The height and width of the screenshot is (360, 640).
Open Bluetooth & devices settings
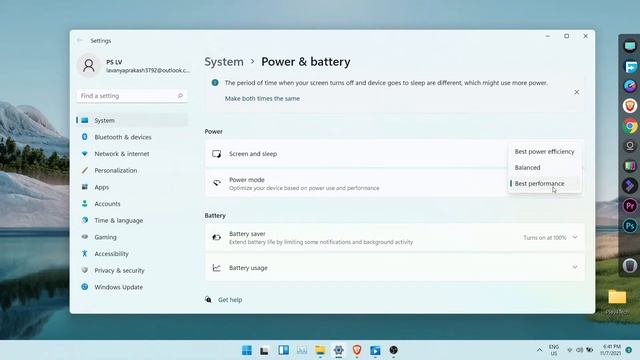132,137
